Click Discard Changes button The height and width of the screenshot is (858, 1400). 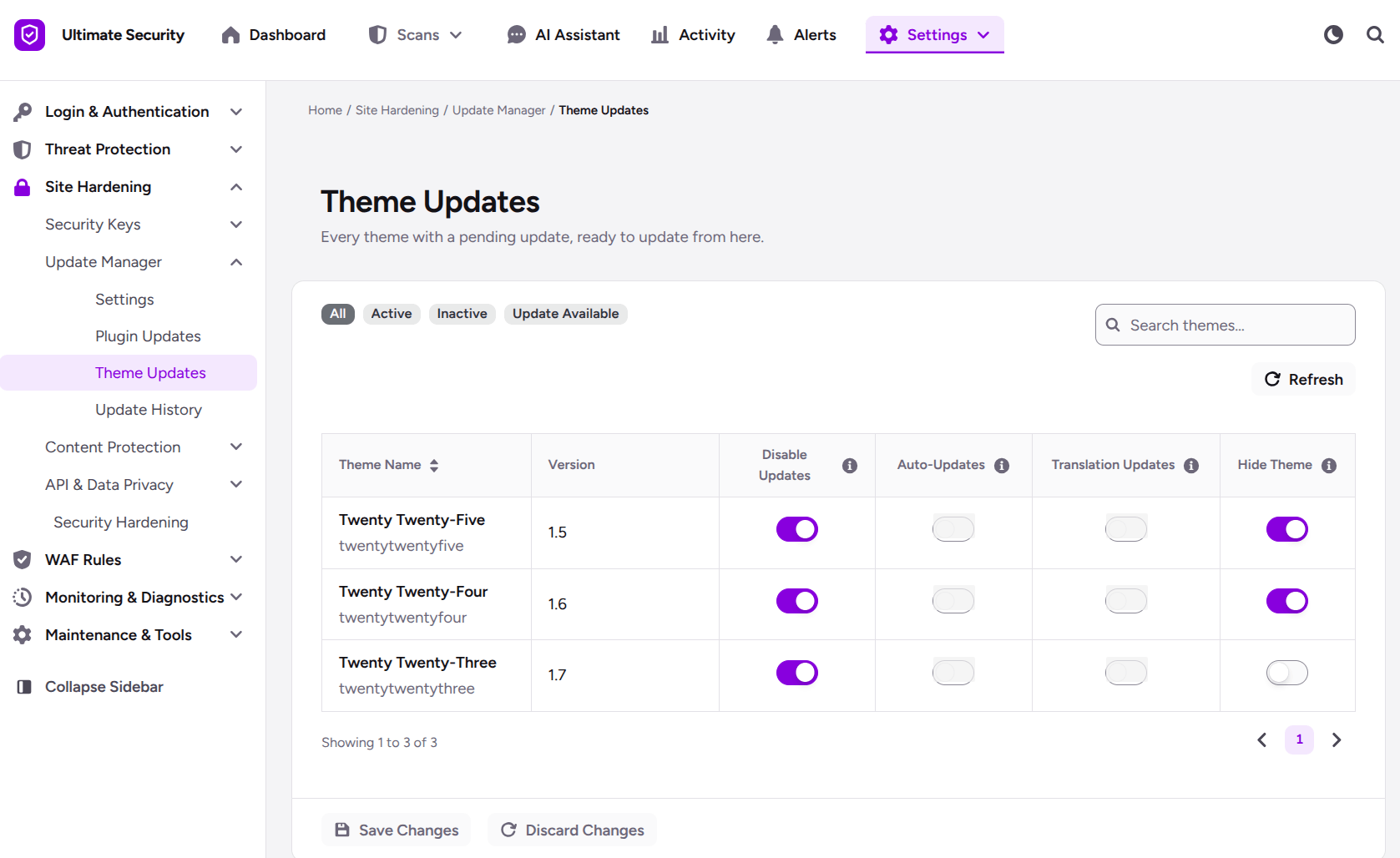click(573, 830)
